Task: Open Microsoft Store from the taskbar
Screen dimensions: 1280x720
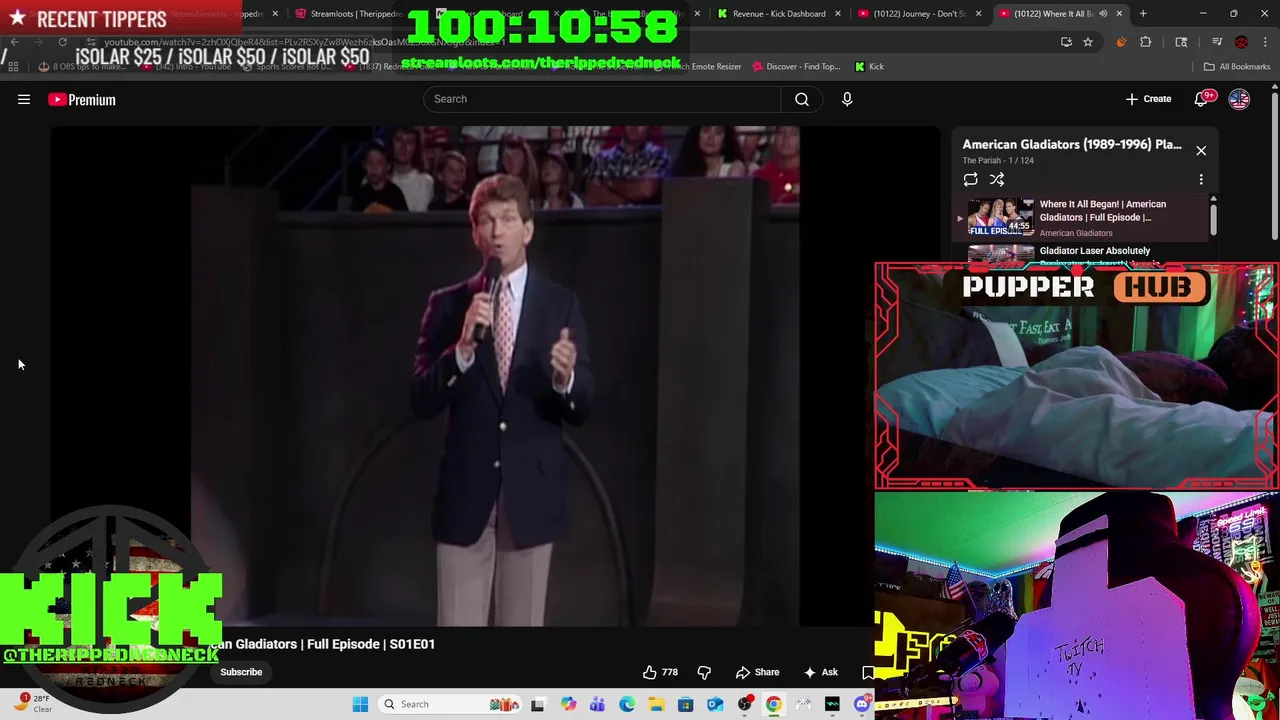Action: (x=685, y=704)
